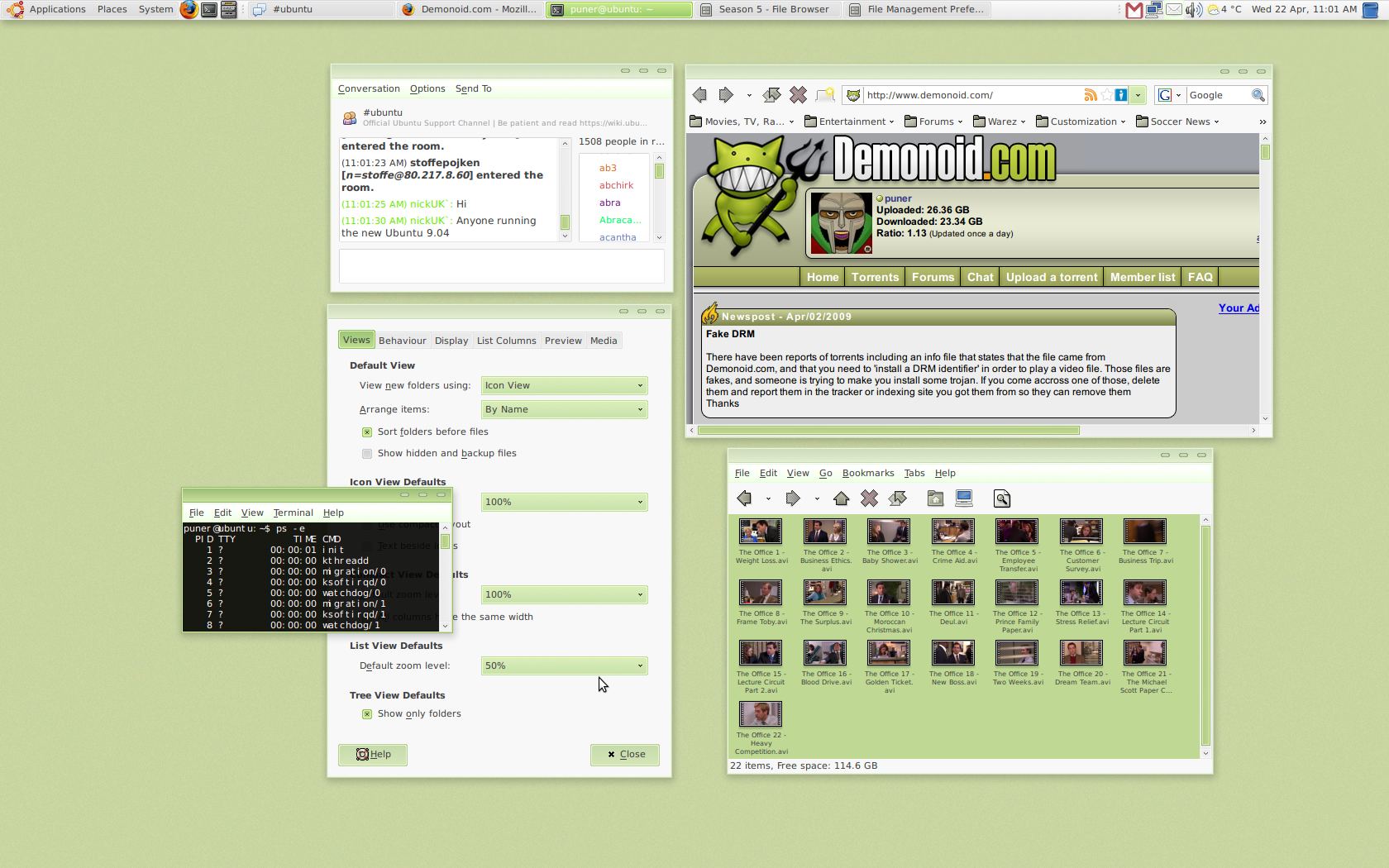Open Torrents link on Demonoid navigation
The height and width of the screenshot is (868, 1389).
tap(875, 278)
